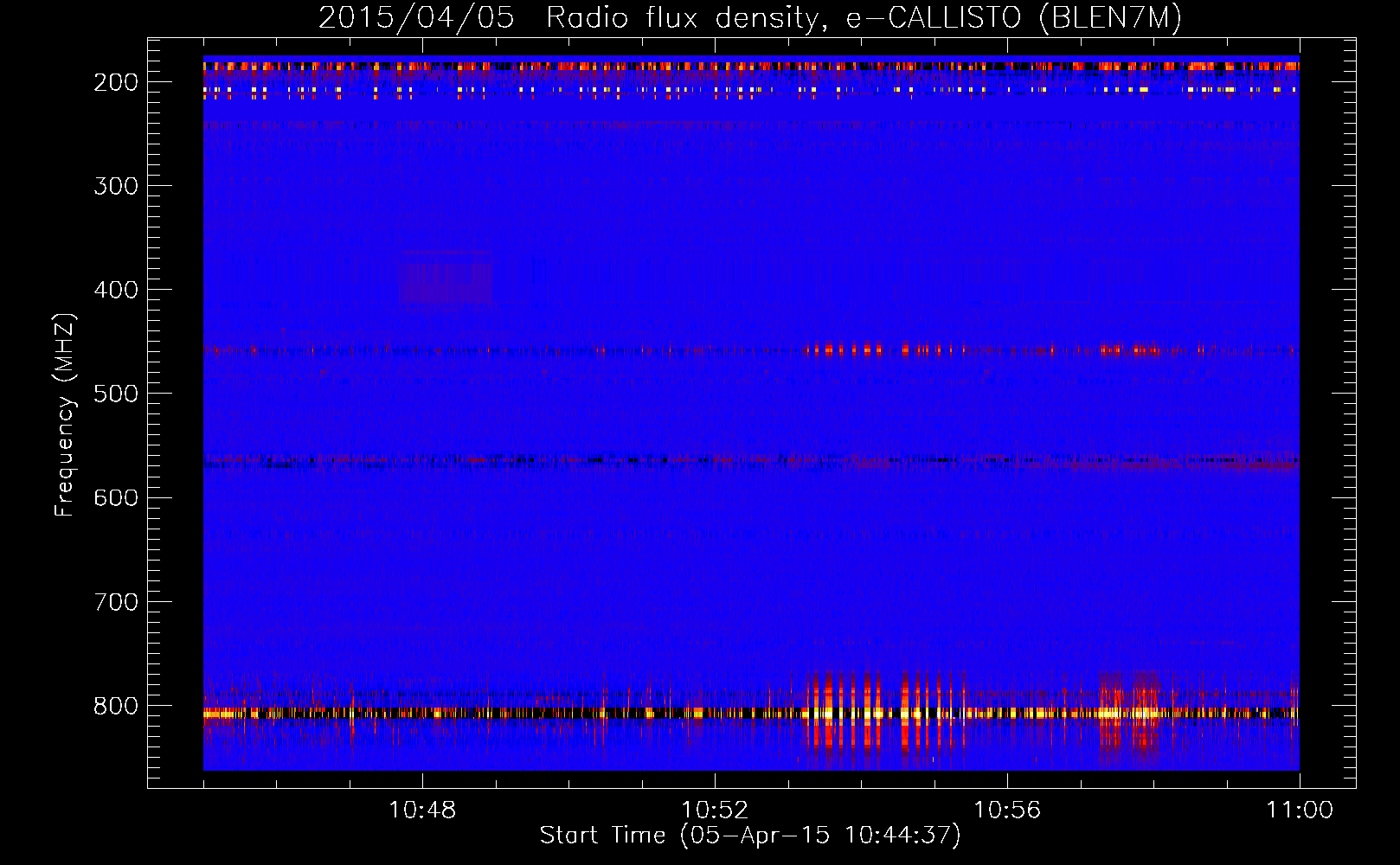Click the Start Time (05-Apr-15 10:44:37) caption
The width and height of the screenshot is (1400, 865).
pos(750,836)
